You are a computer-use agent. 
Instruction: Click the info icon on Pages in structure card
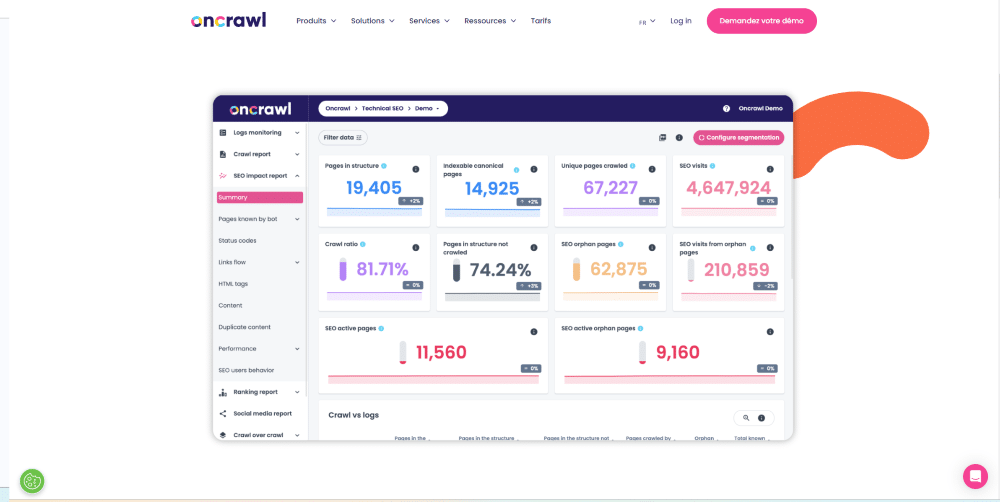[x=416, y=169]
